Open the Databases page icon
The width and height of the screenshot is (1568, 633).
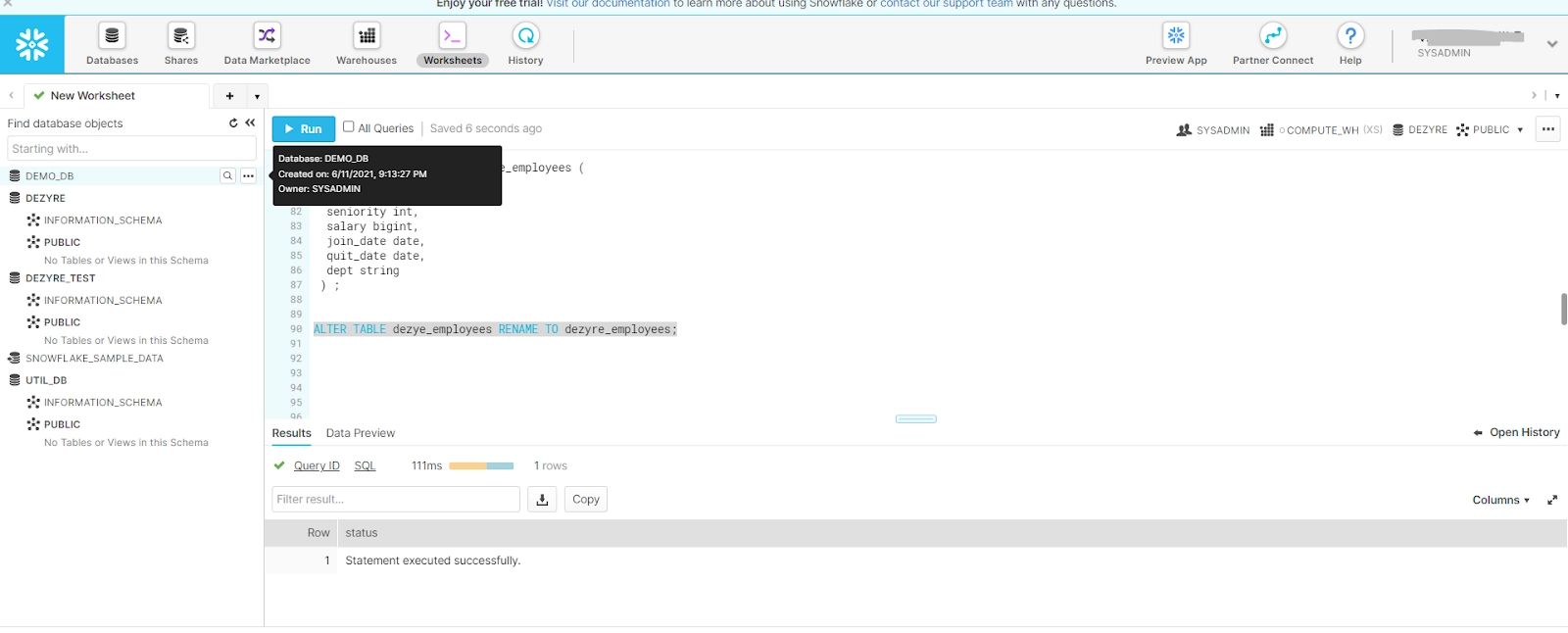[x=112, y=37]
